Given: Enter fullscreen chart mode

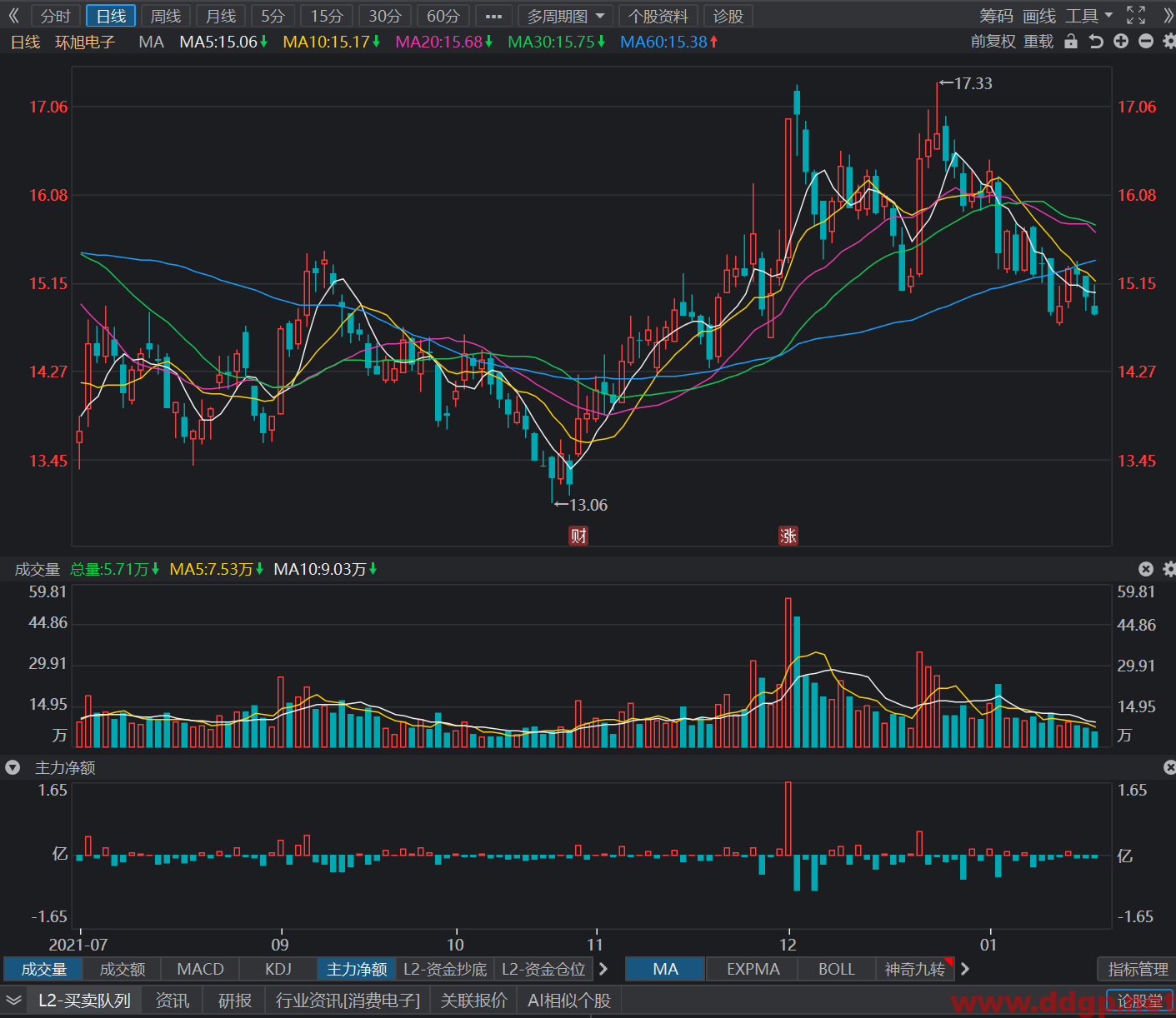Looking at the screenshot, I should pyautogui.click(x=1136, y=15).
